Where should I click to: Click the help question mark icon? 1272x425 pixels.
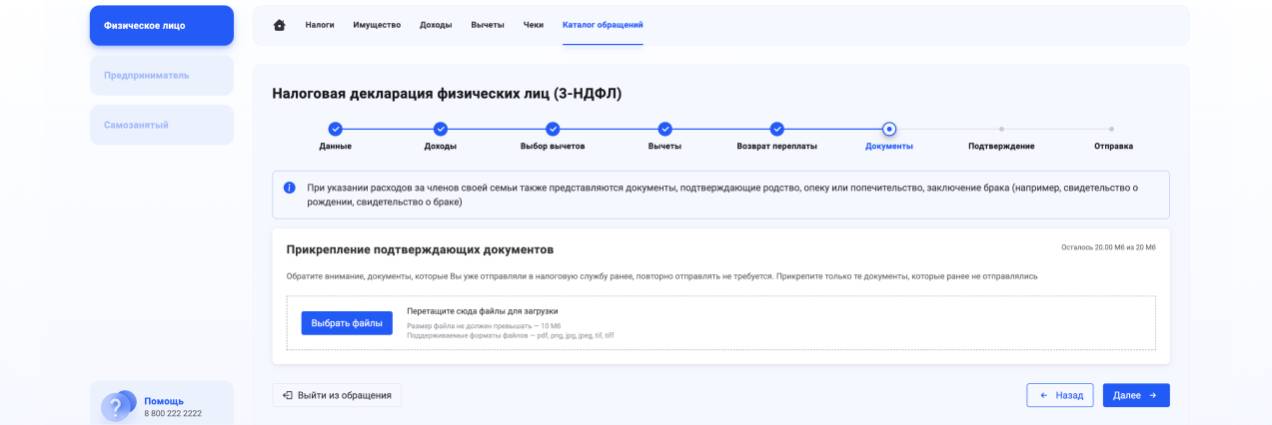[x=117, y=406]
